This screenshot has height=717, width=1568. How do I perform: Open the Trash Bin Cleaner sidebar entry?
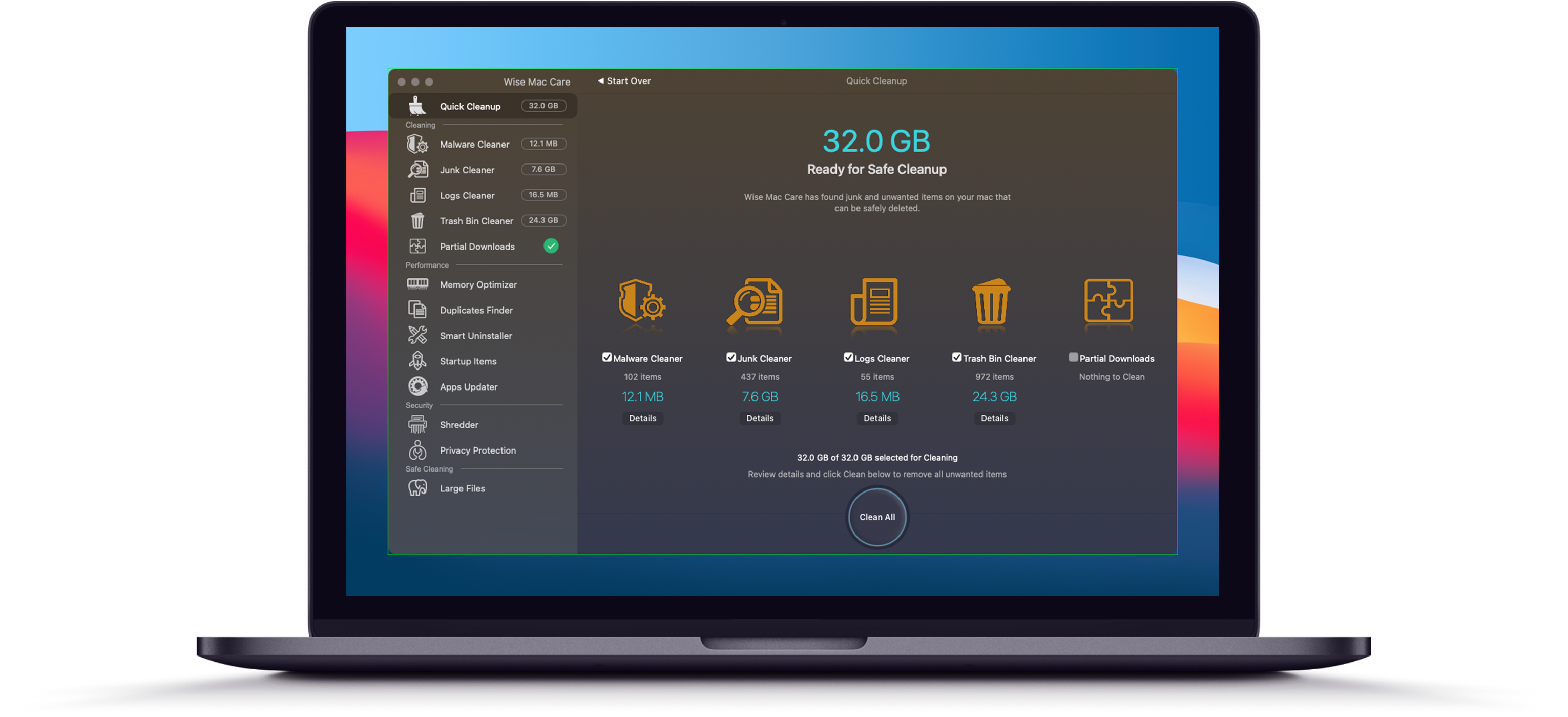pos(483,220)
